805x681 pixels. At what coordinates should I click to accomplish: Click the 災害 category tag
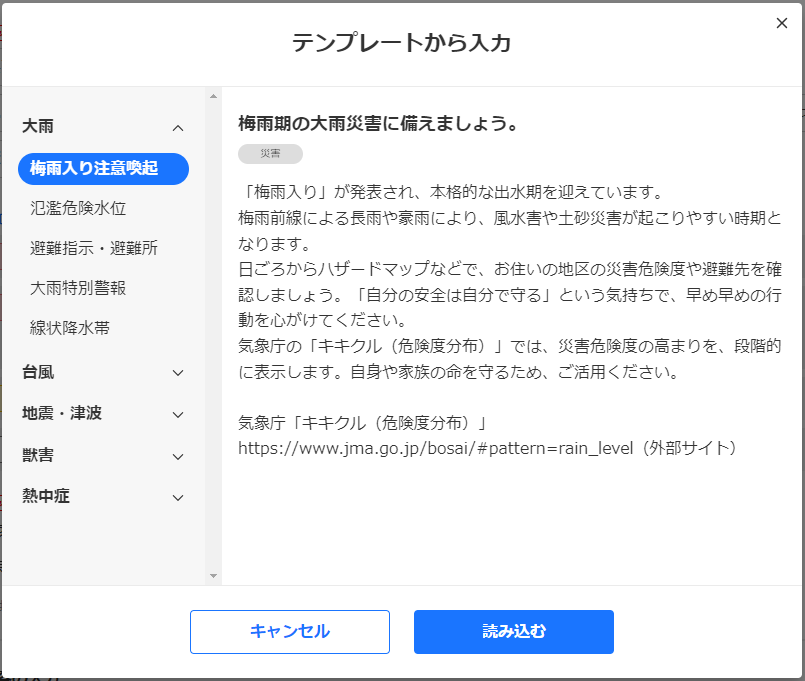(270, 153)
